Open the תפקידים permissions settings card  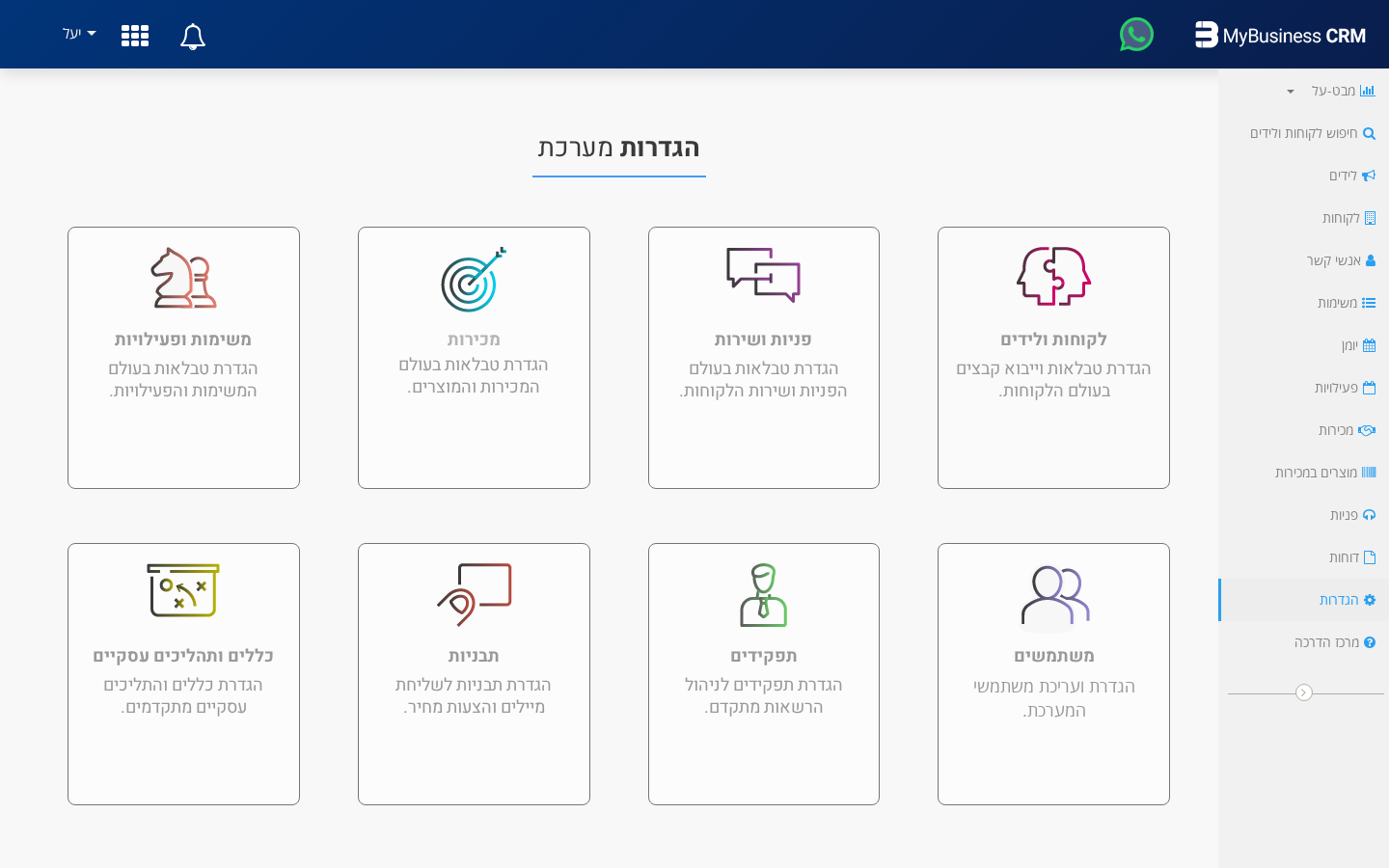[763, 673]
